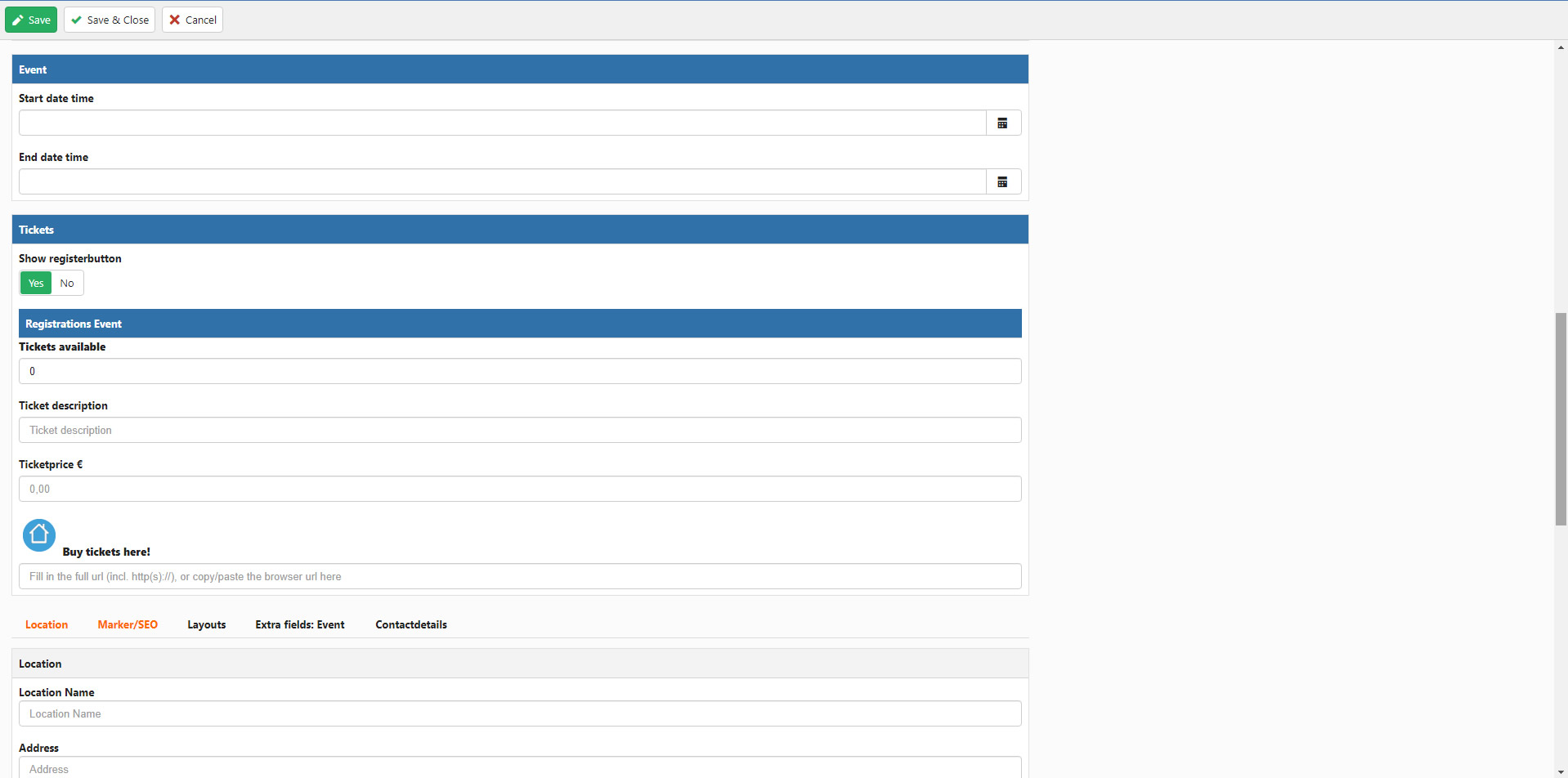
Task: Focus the Start date time field
Action: [502, 123]
